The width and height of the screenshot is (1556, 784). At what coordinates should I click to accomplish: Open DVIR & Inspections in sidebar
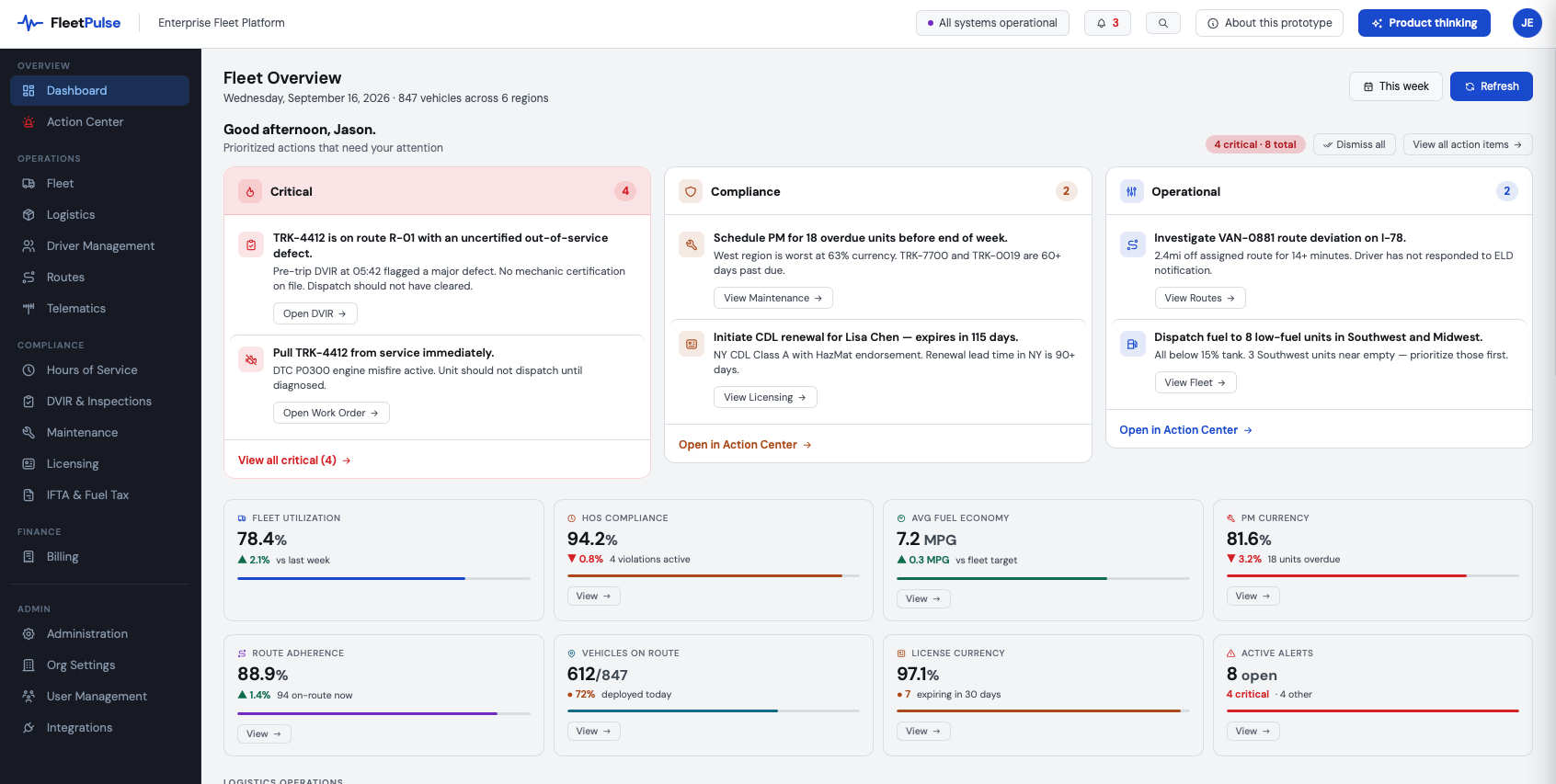click(x=99, y=402)
